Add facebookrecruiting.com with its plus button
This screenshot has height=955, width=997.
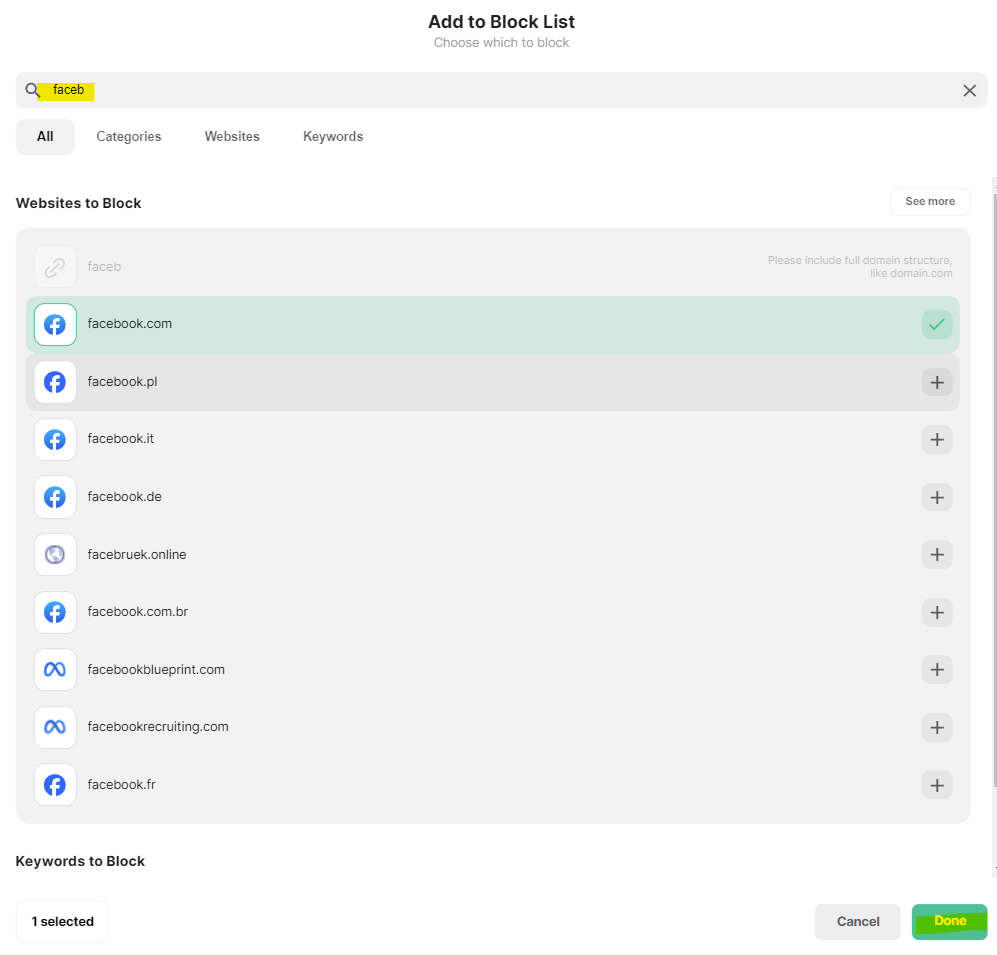pyautogui.click(x=937, y=727)
